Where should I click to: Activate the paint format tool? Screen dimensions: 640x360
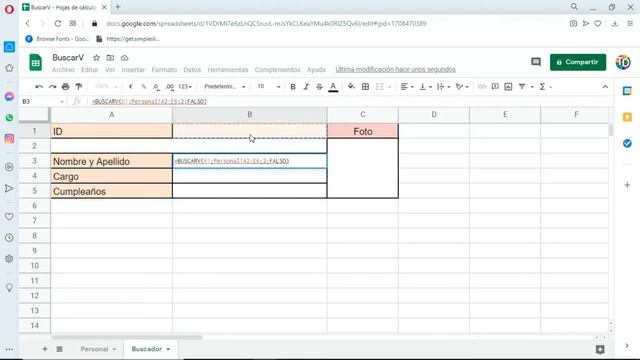[79, 87]
